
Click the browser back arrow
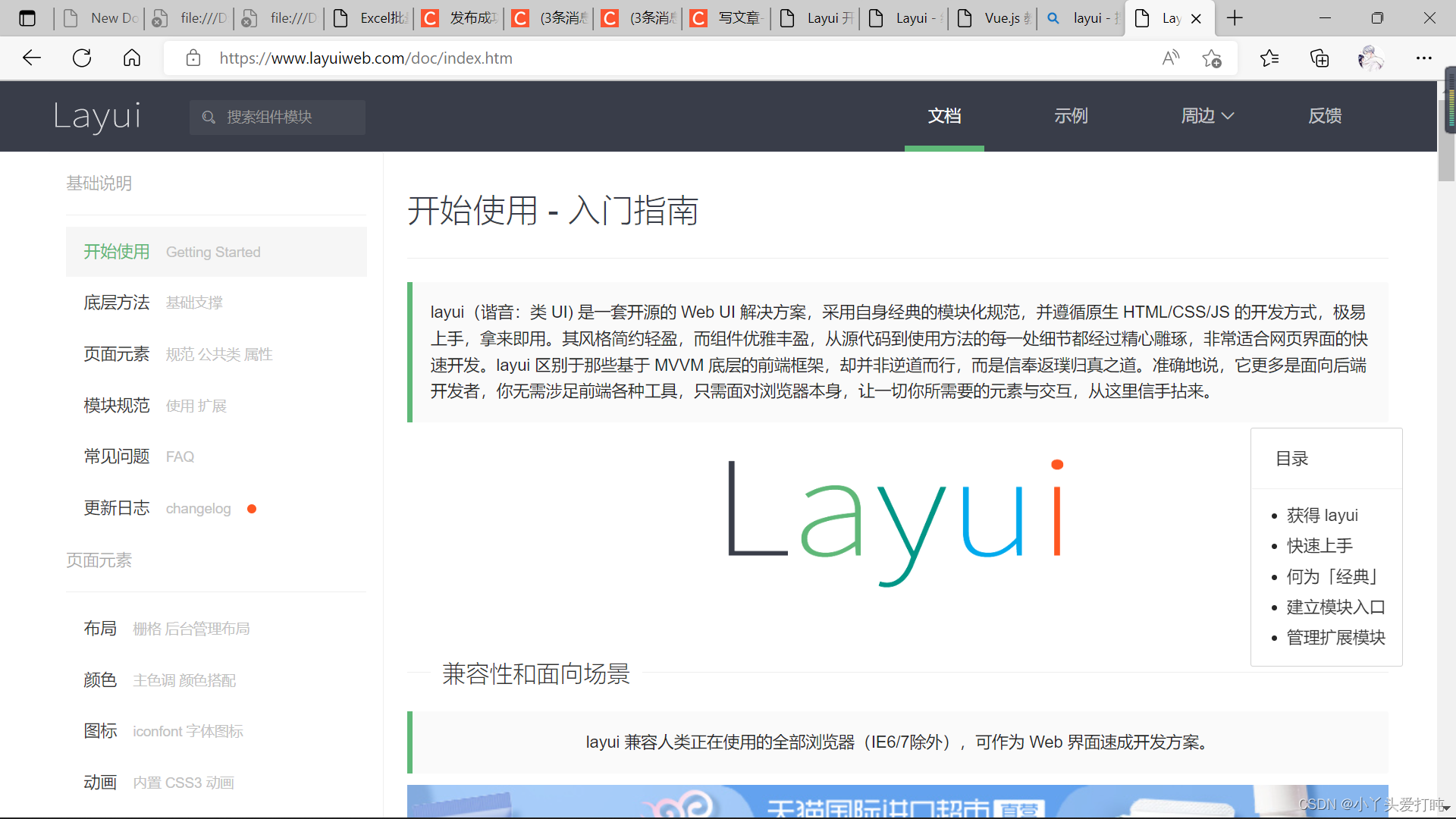(31, 58)
